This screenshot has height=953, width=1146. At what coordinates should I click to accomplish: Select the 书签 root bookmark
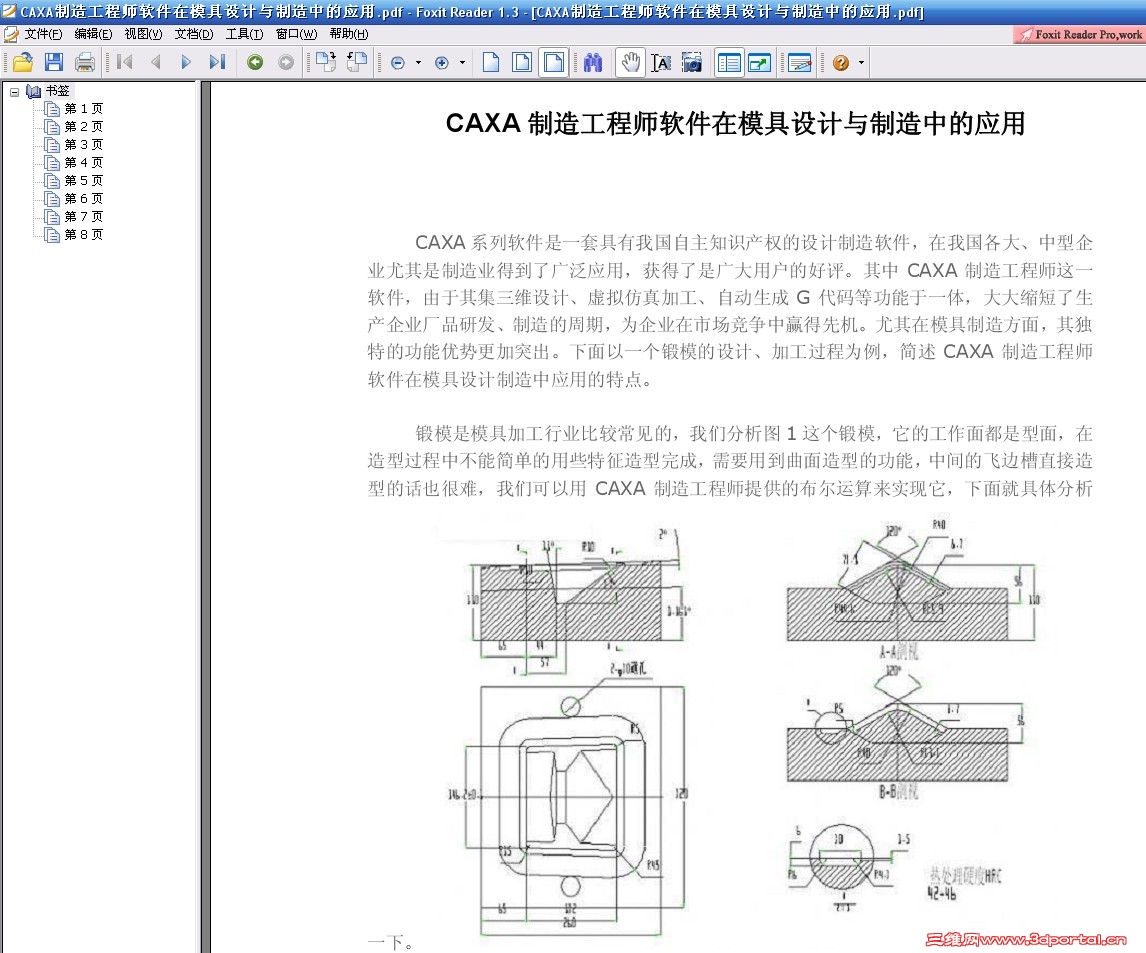coord(58,91)
